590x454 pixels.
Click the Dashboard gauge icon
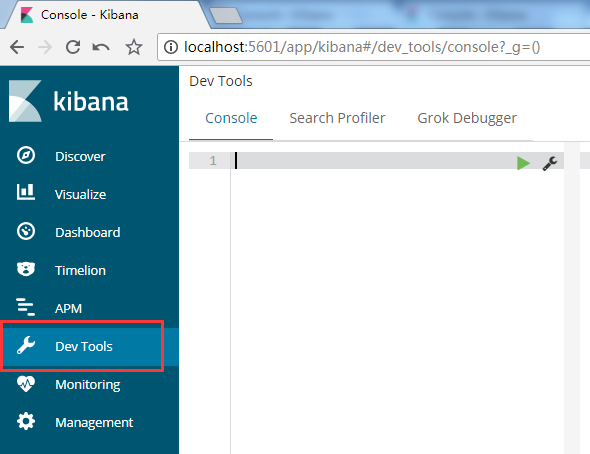point(26,231)
